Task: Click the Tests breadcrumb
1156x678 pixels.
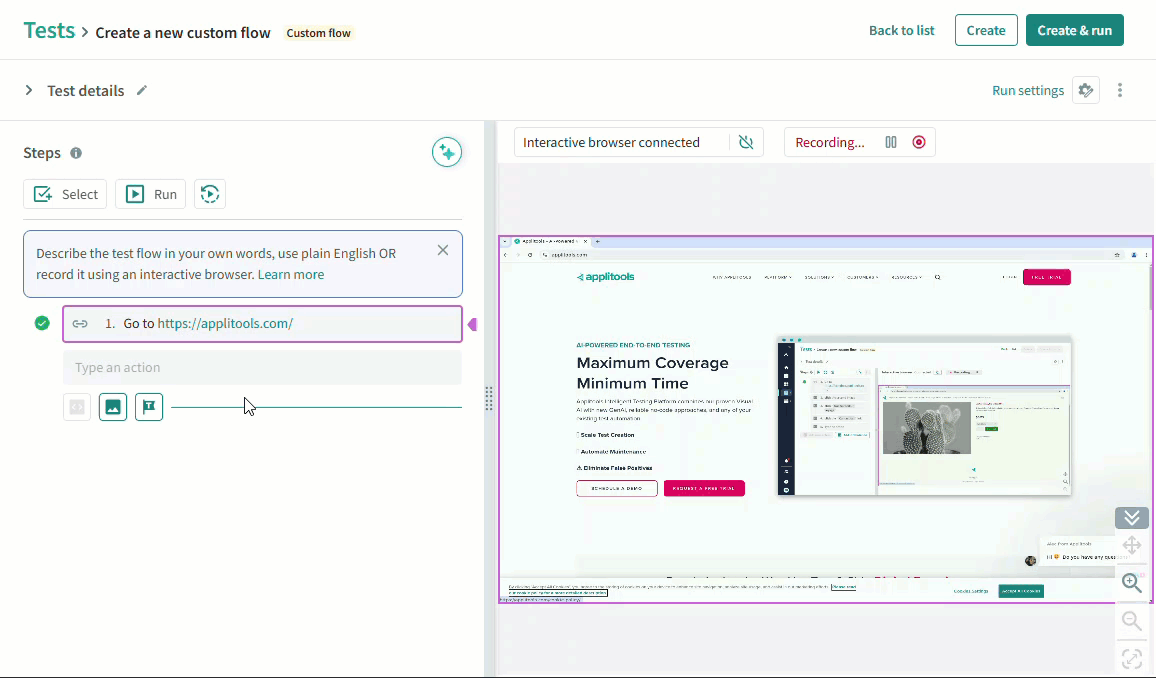Action: (x=49, y=30)
